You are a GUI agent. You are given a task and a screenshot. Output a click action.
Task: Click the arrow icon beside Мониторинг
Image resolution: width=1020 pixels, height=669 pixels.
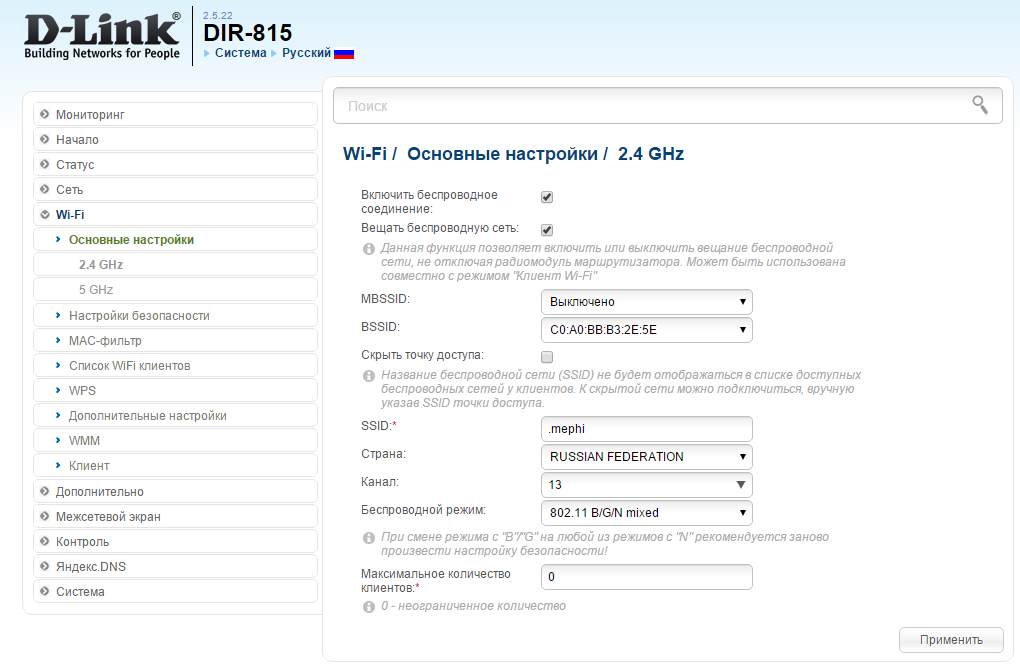pyautogui.click(x=45, y=115)
